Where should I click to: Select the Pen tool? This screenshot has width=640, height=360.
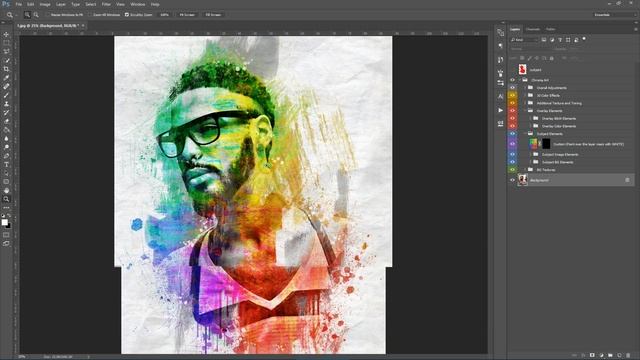[x=6, y=156]
